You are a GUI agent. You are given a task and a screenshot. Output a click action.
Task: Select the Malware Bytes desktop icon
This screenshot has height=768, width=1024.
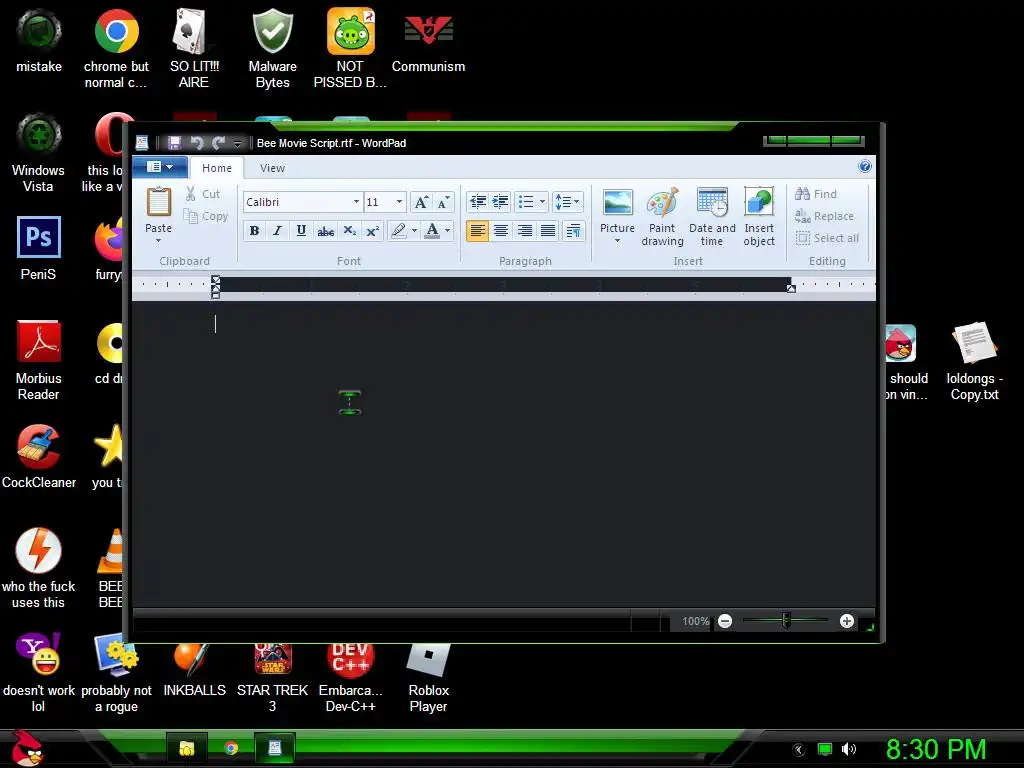point(272,48)
